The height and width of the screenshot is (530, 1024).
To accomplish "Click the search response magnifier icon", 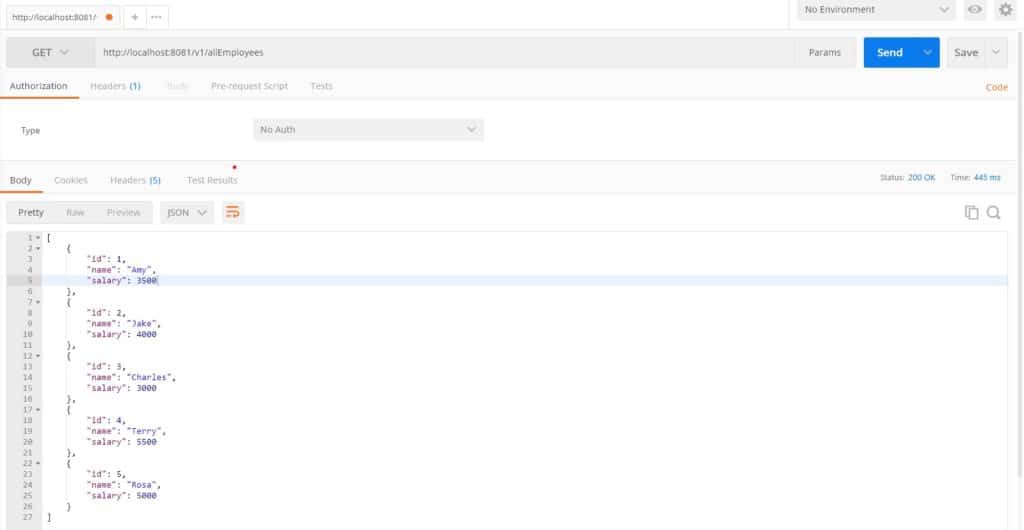I will (x=993, y=212).
